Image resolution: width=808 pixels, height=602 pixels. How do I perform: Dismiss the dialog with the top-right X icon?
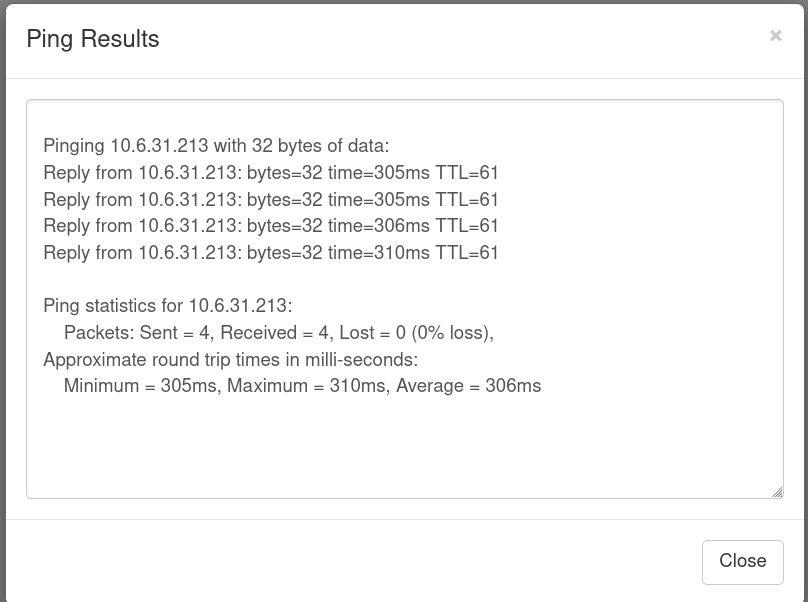(776, 36)
